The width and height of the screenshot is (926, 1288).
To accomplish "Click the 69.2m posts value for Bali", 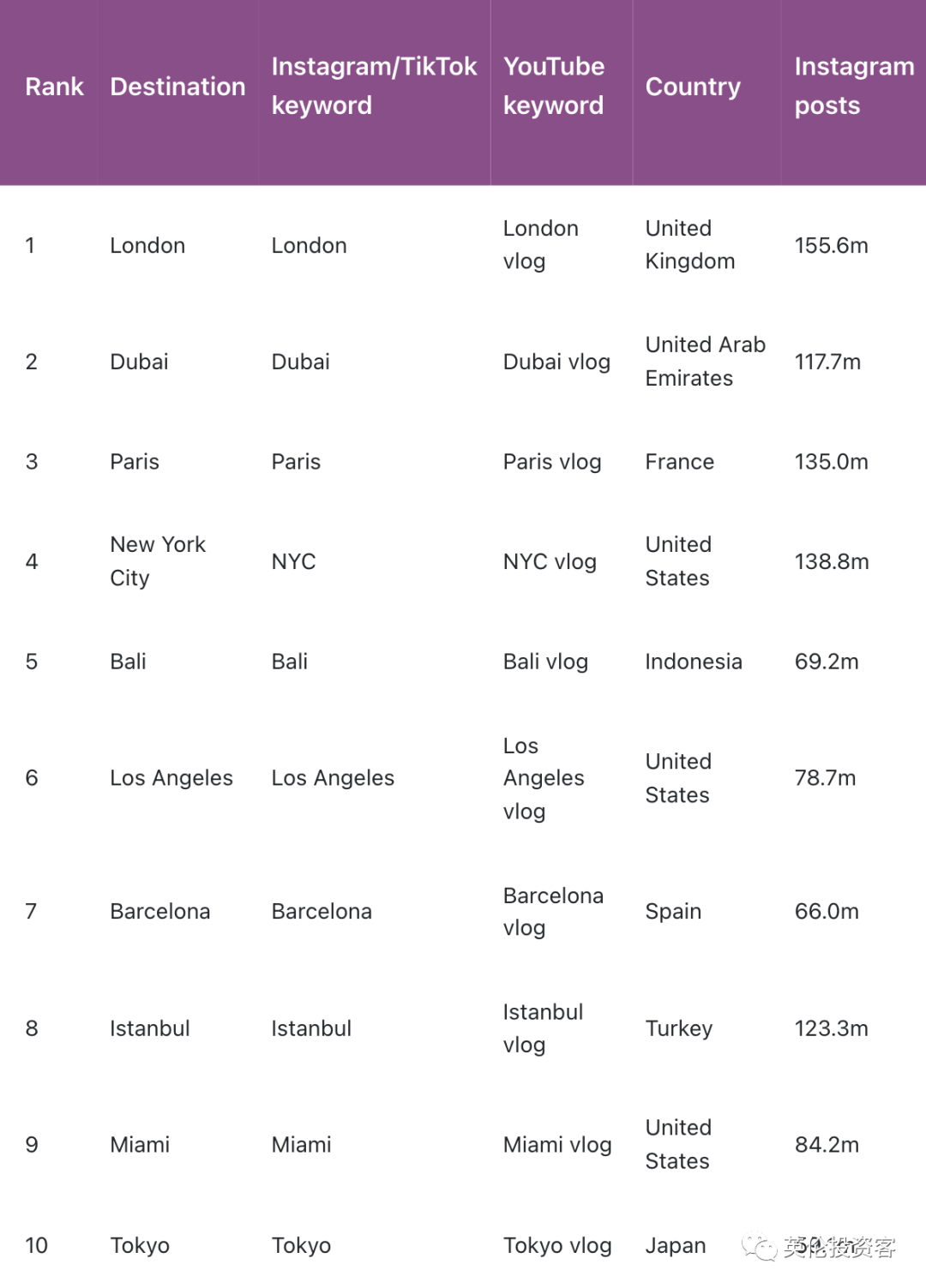I will tap(827, 662).
